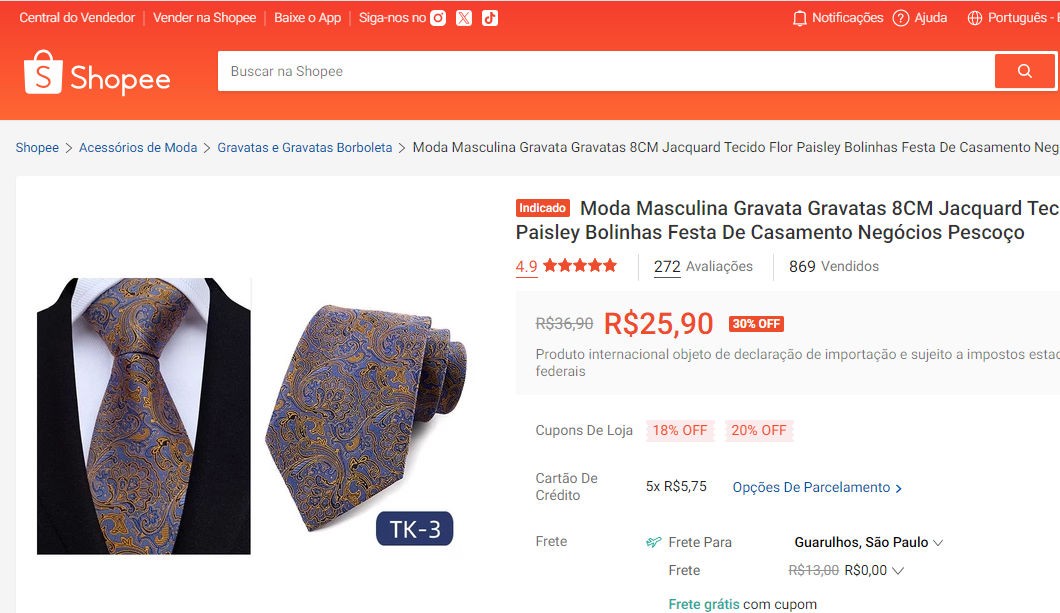Open Shopee's TikTok icon
Screen dimensions: 1060x613
[489, 18]
